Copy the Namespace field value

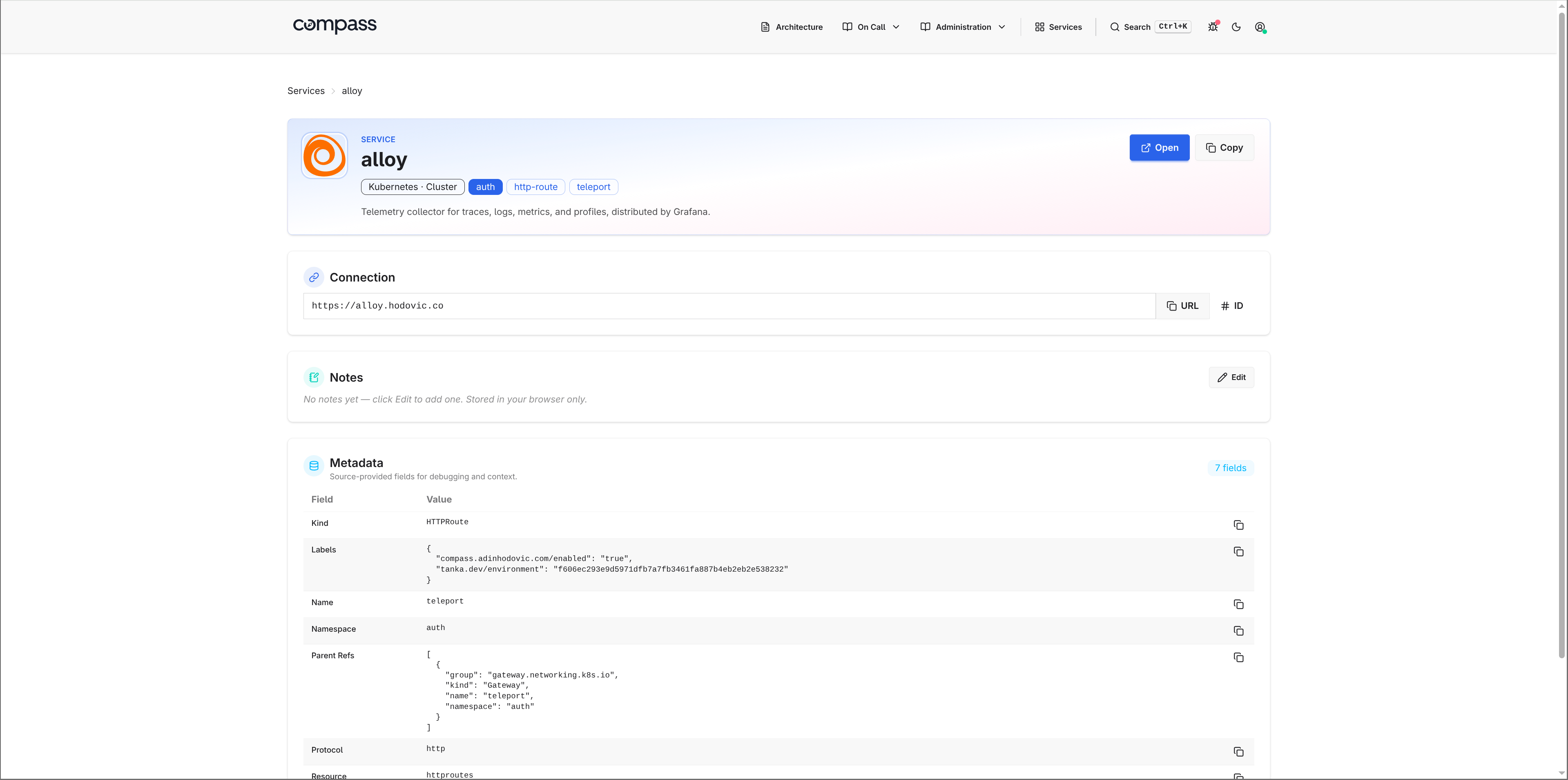click(x=1238, y=631)
